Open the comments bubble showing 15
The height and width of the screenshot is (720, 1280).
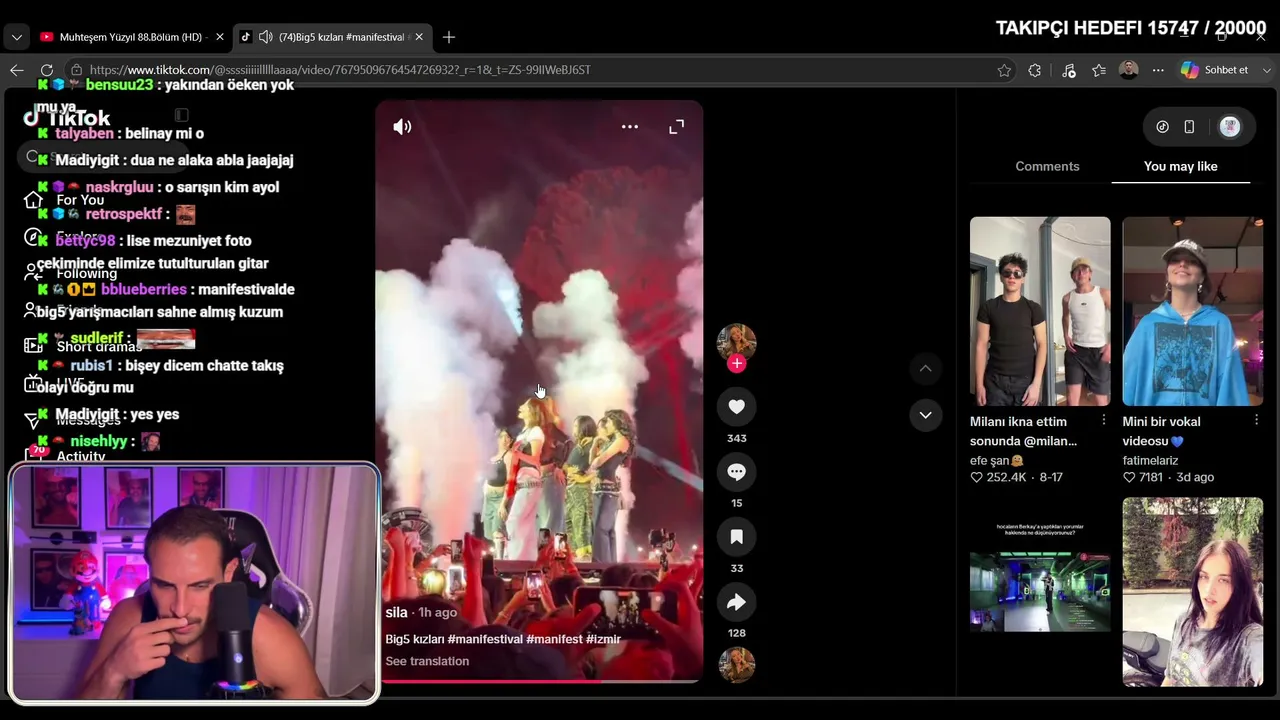pyautogui.click(x=737, y=472)
